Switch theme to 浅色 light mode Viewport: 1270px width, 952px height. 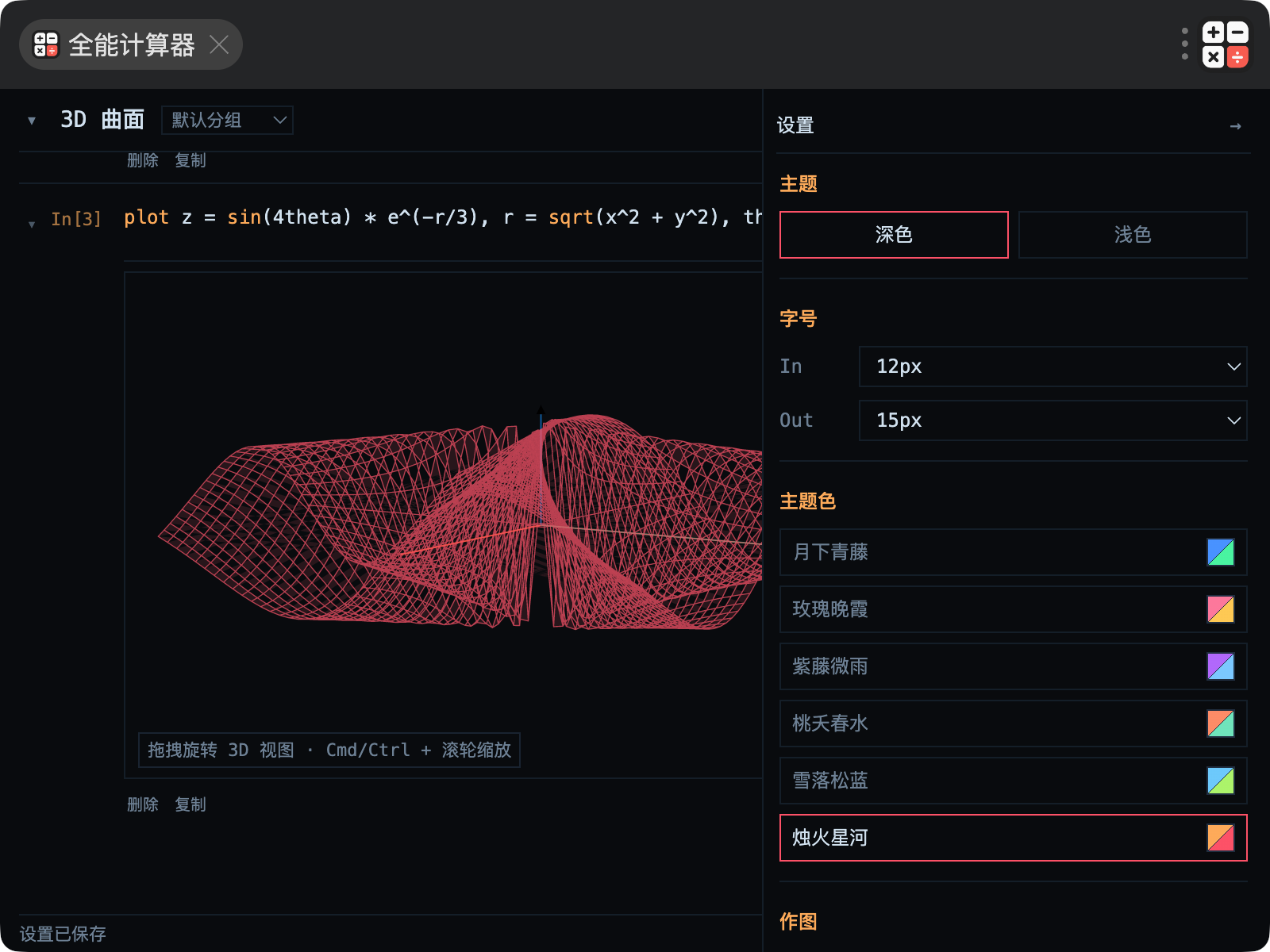pos(1133,235)
